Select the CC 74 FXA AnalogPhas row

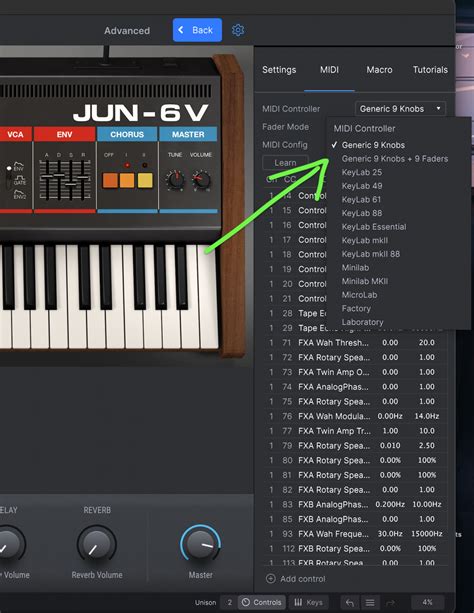pos(355,387)
